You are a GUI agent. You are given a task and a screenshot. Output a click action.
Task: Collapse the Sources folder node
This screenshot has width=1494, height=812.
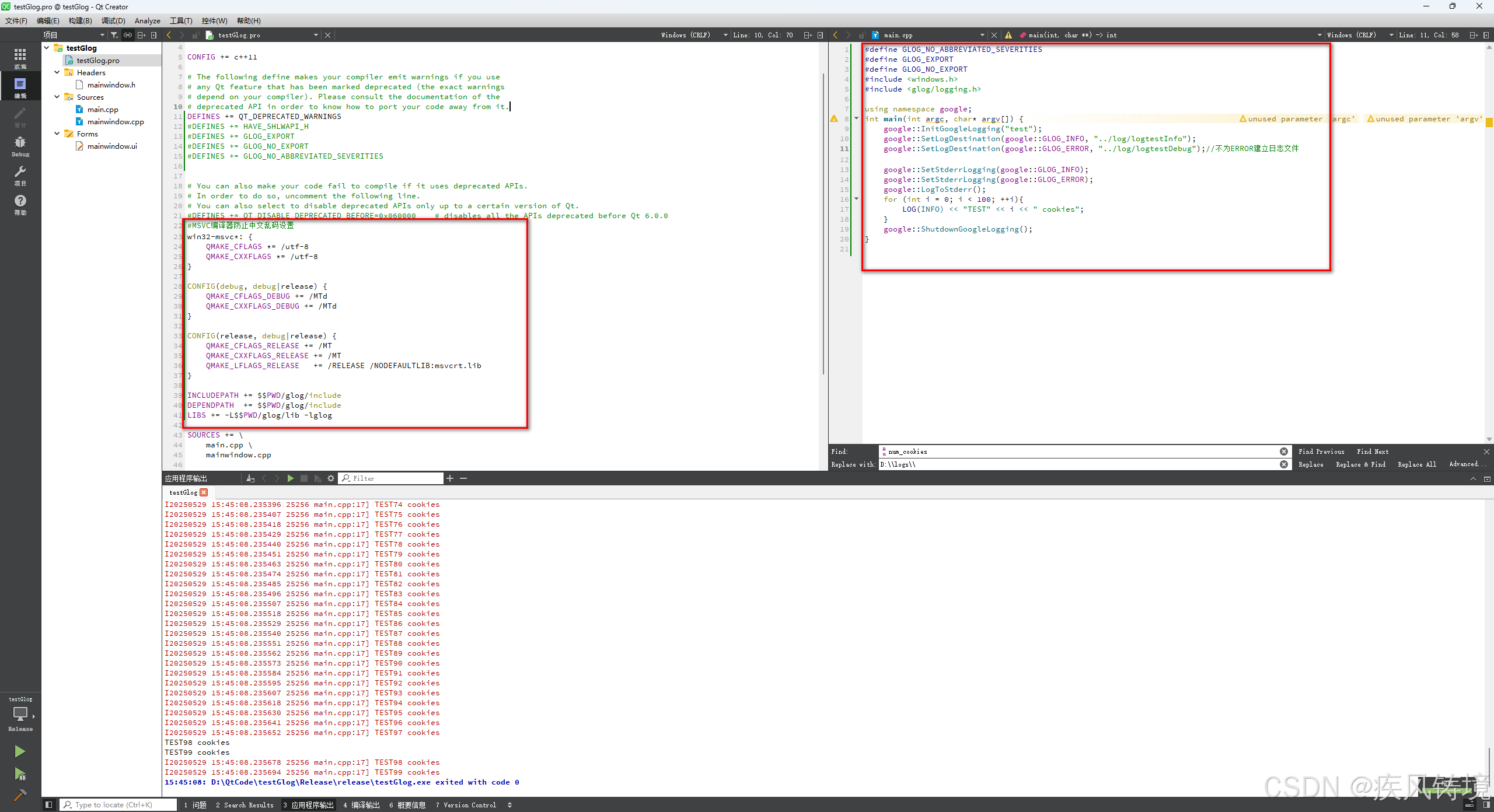pyautogui.click(x=57, y=97)
